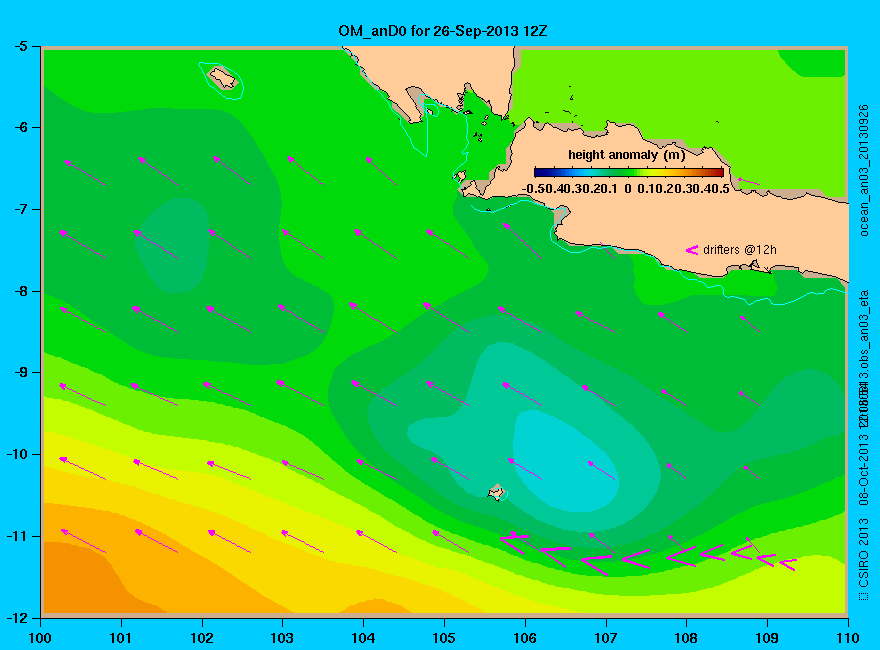Click the x-axis label 109
The image size is (880, 650).
click(767, 638)
